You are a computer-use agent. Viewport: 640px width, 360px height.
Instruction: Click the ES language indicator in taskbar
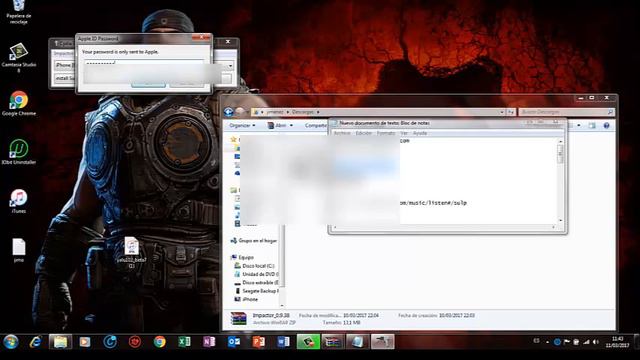(536, 341)
